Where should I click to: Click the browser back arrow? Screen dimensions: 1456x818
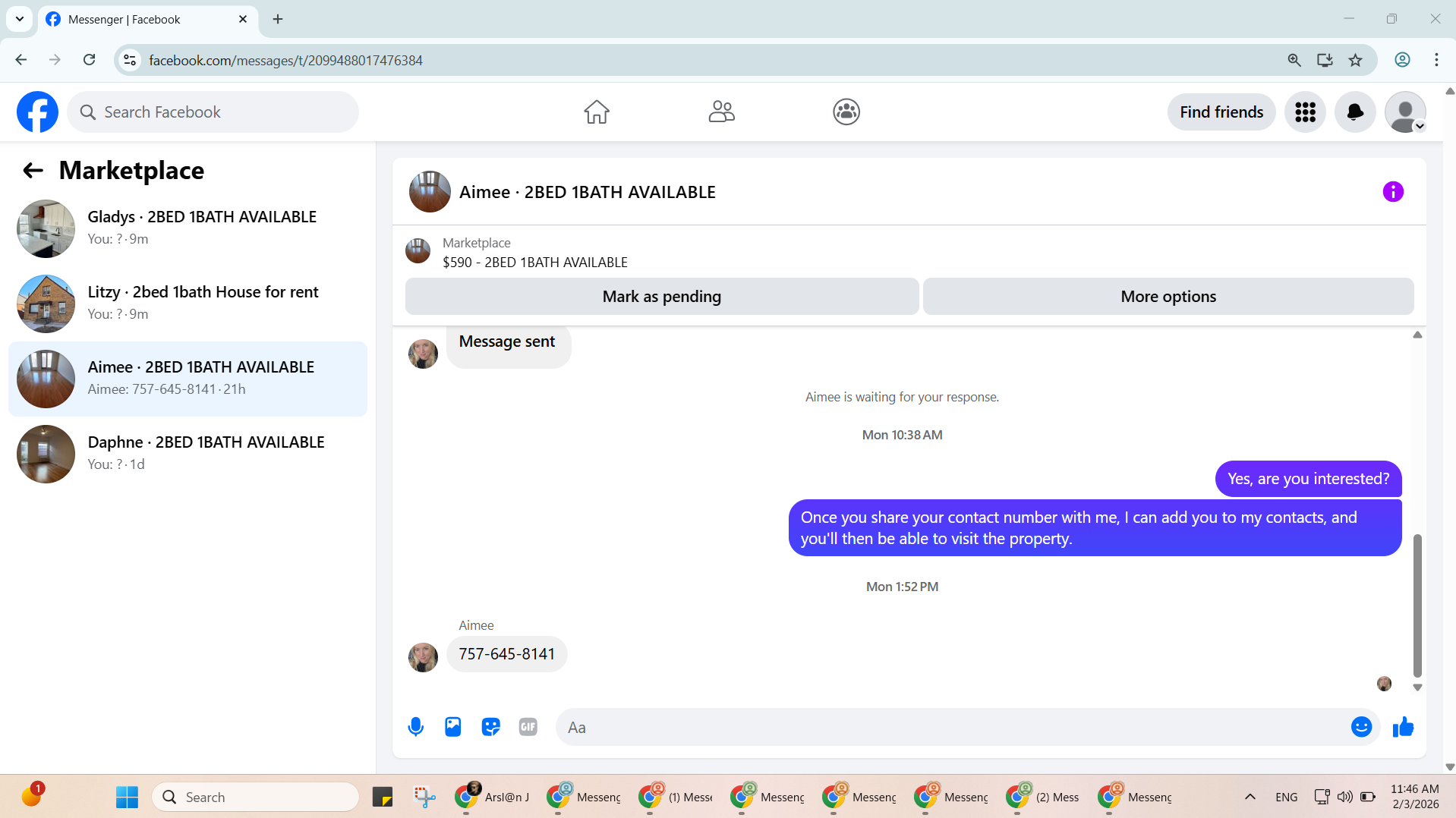click(x=21, y=60)
